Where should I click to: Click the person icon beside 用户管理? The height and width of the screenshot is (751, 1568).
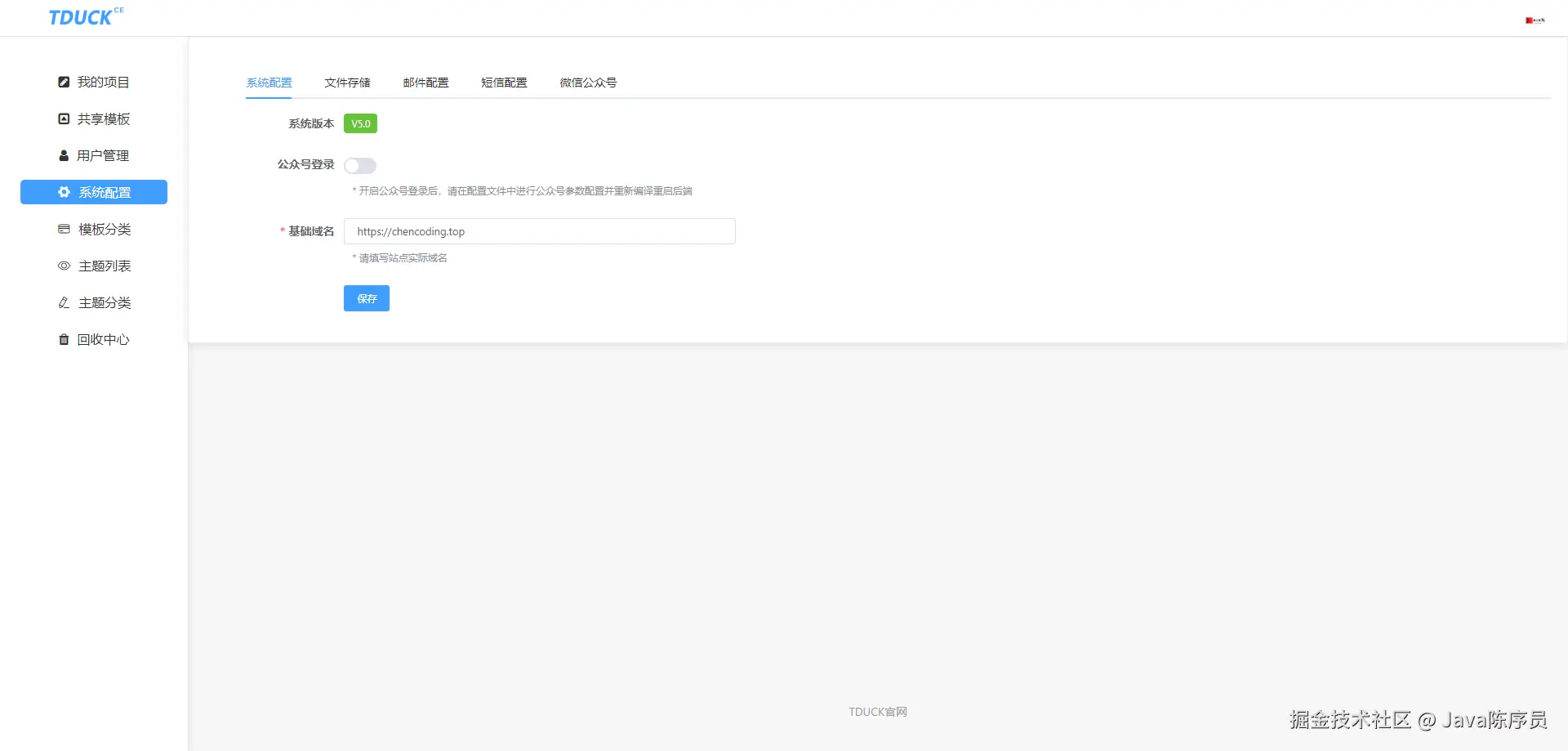click(64, 155)
